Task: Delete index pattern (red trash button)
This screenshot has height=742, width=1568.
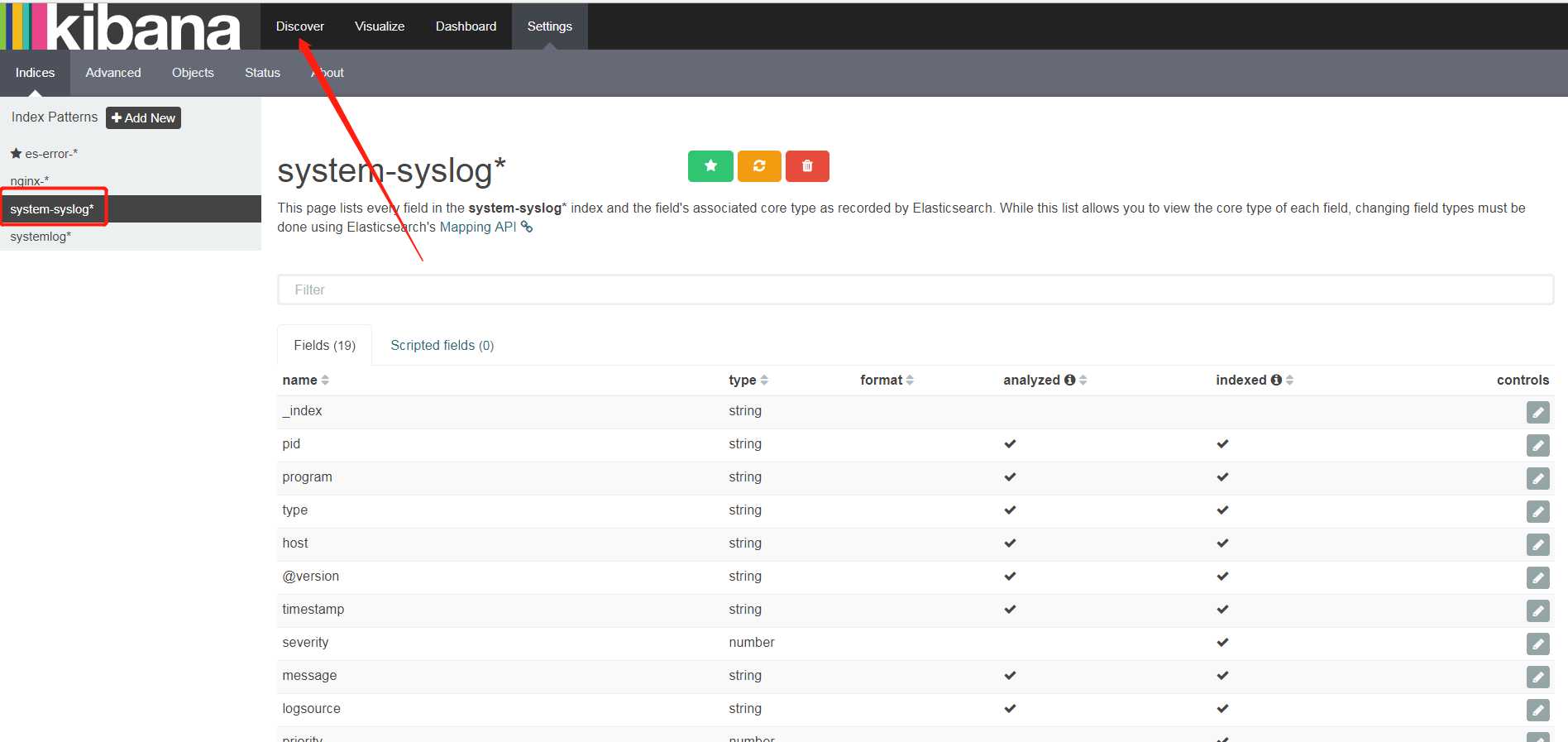Action: (807, 166)
